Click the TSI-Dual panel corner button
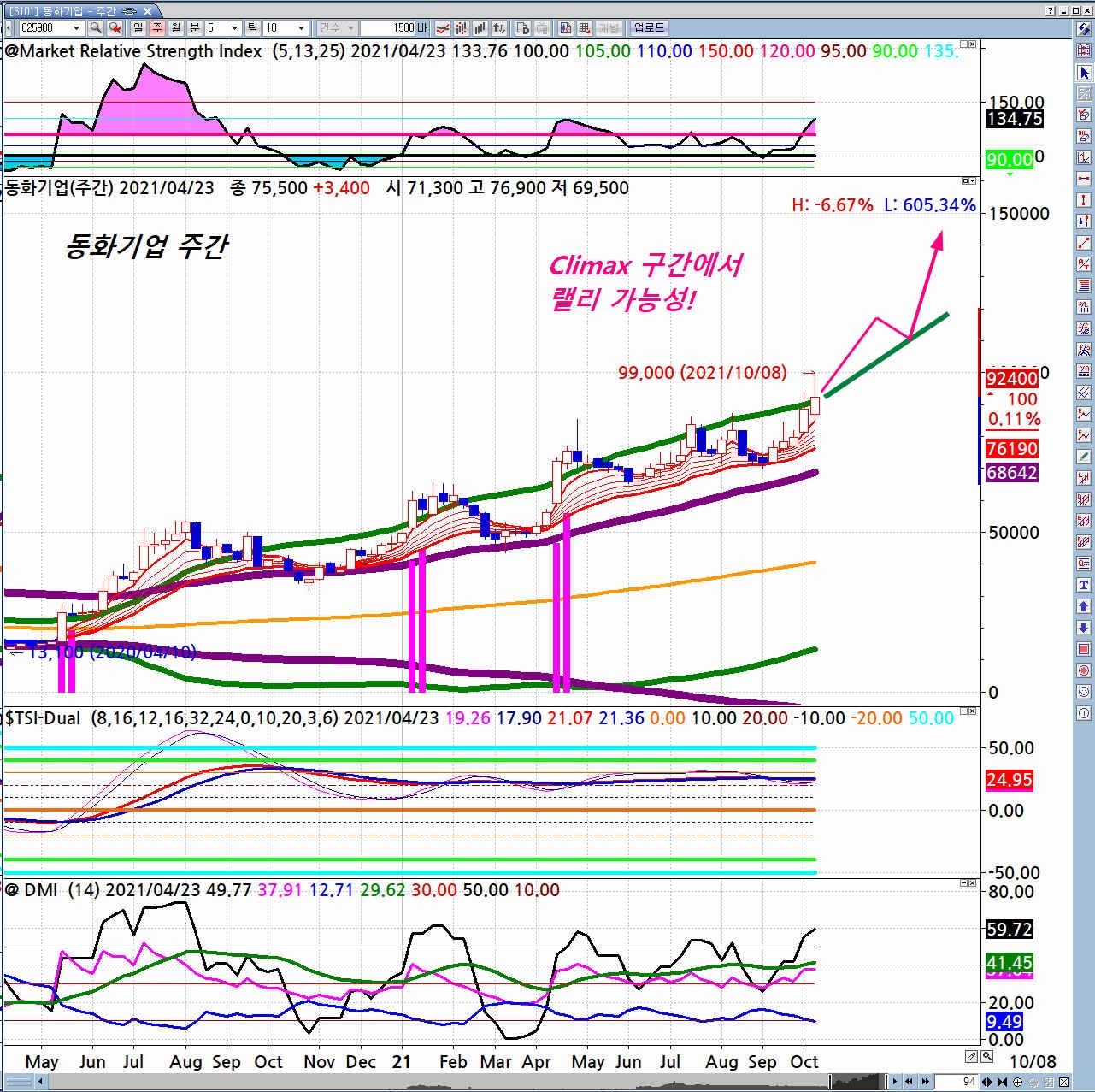Viewport: 1095px width, 1092px height. point(968,710)
